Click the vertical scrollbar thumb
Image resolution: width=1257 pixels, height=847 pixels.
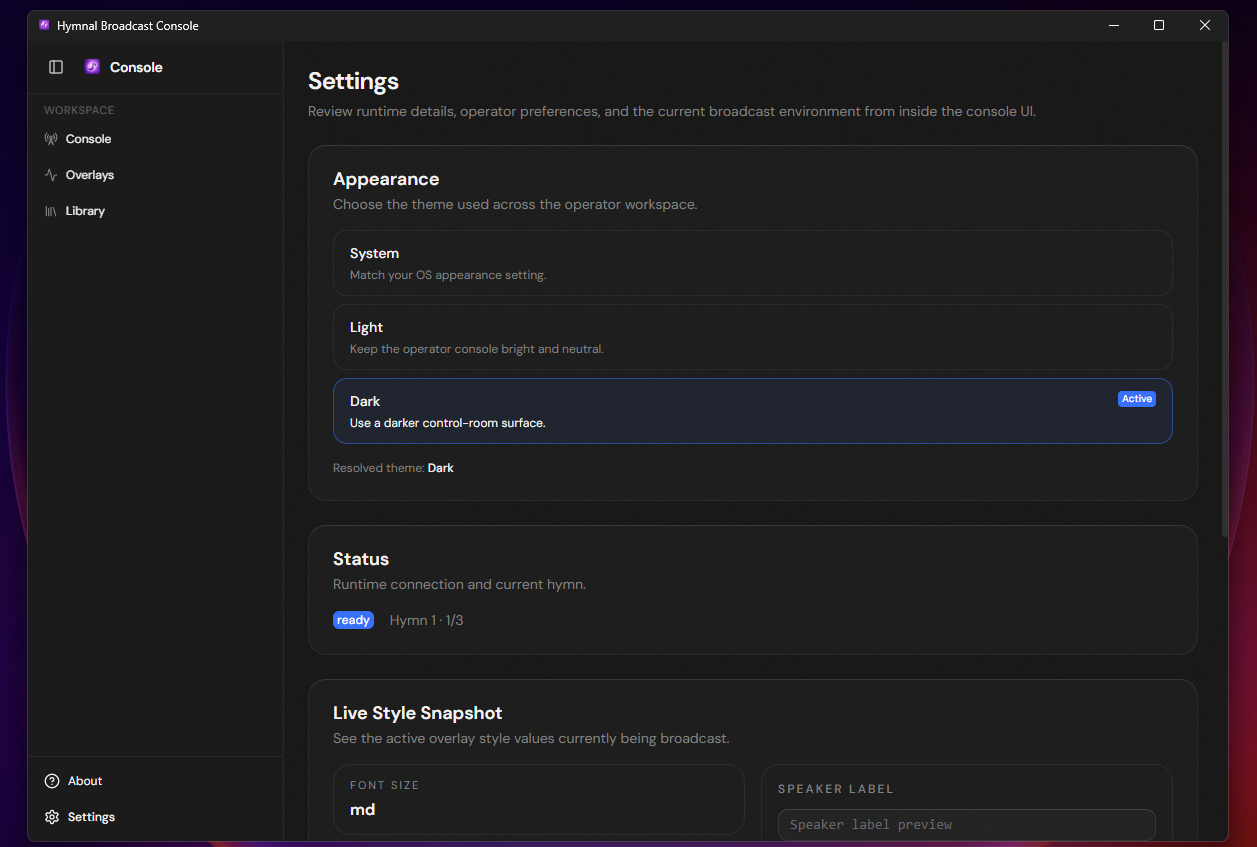(1225, 290)
